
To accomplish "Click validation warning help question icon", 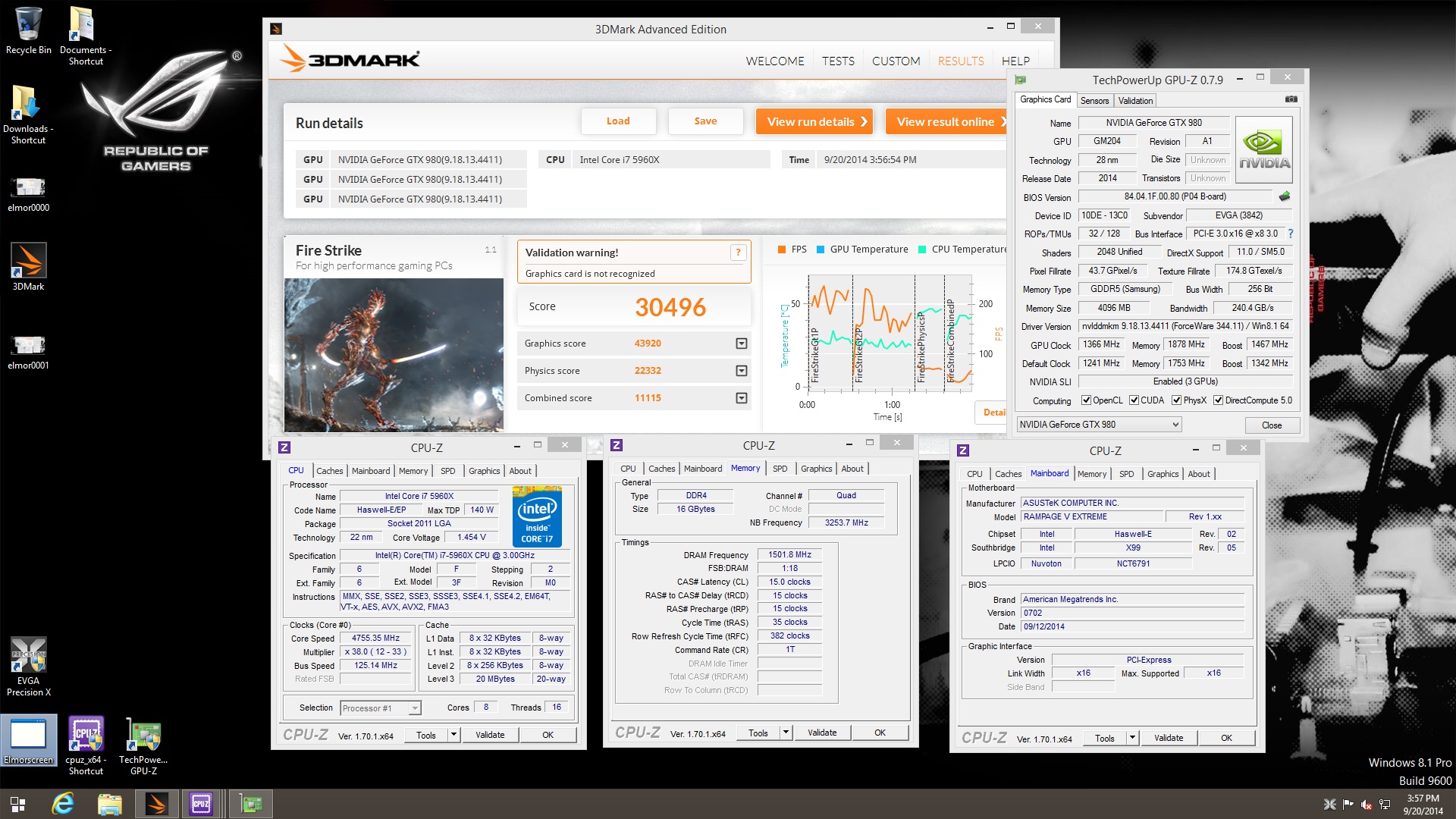I will click(x=738, y=253).
